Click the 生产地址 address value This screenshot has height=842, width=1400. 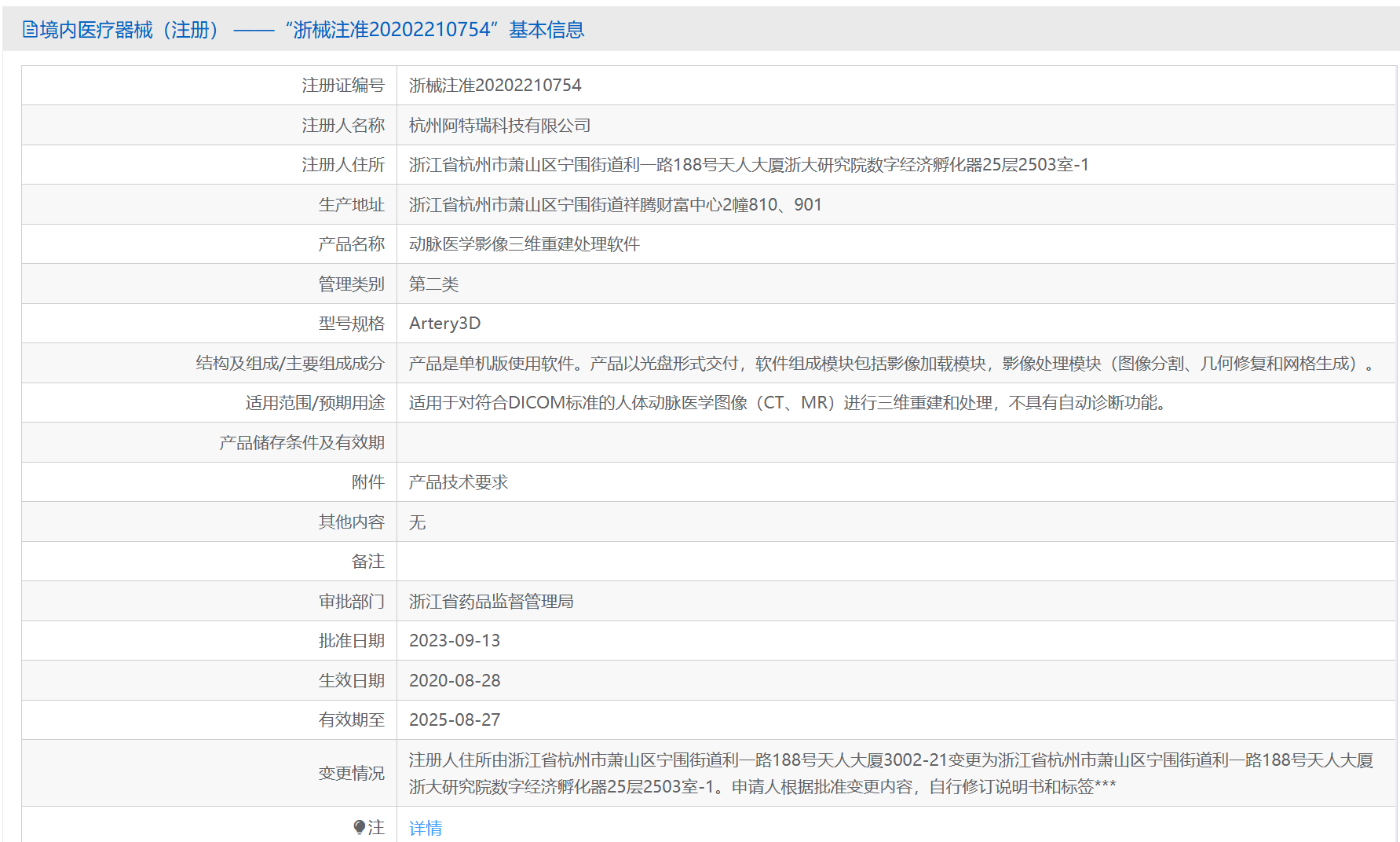coord(615,205)
